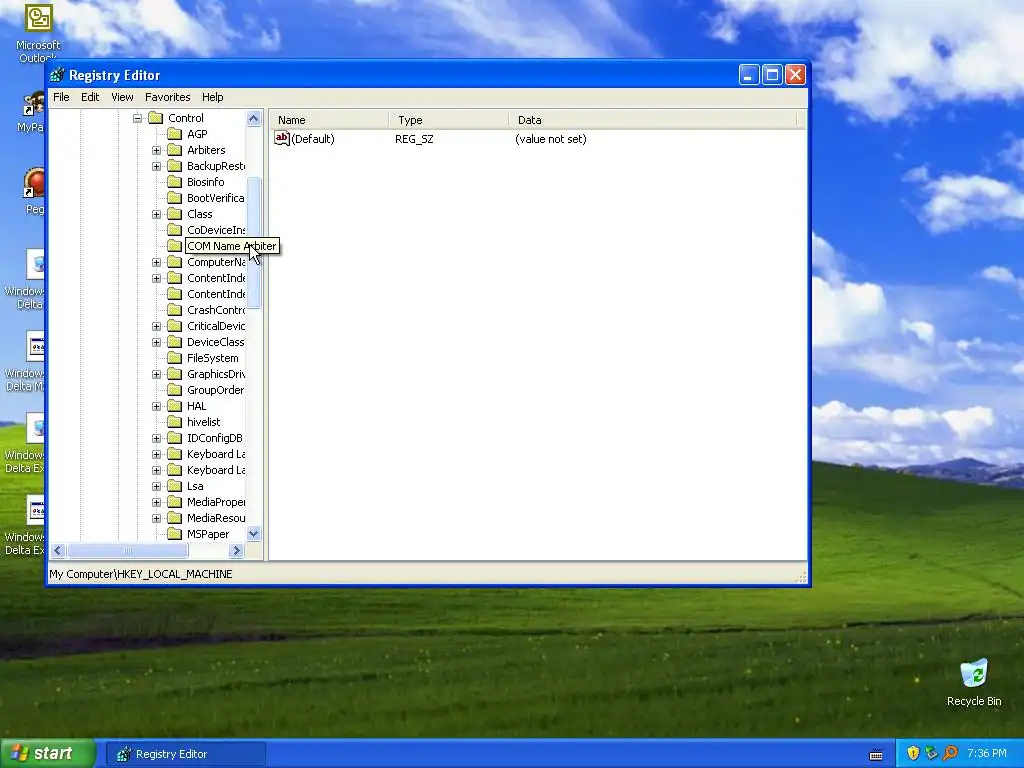Image resolution: width=1024 pixels, height=768 pixels.
Task: Select the 'Biosinfo' key label
Action: click(x=206, y=182)
